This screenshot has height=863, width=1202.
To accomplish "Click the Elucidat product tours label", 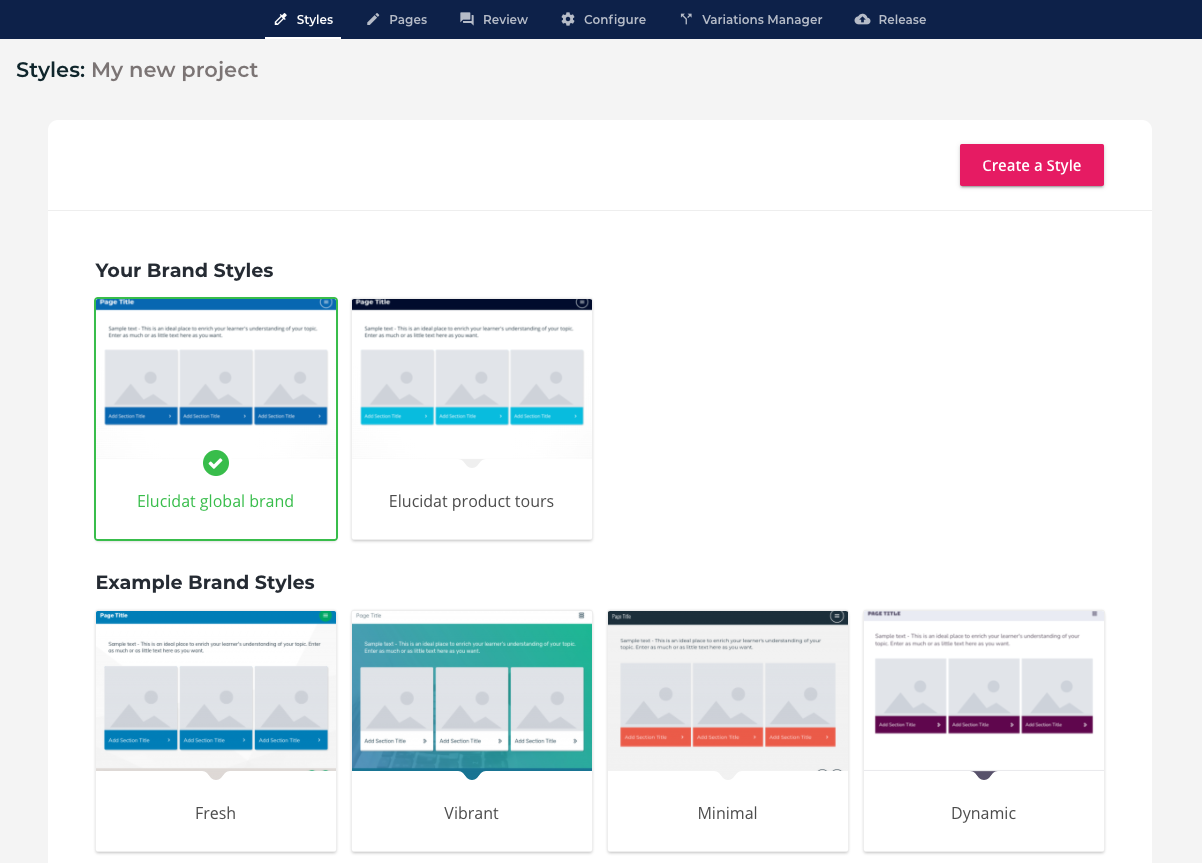I will point(472,501).
